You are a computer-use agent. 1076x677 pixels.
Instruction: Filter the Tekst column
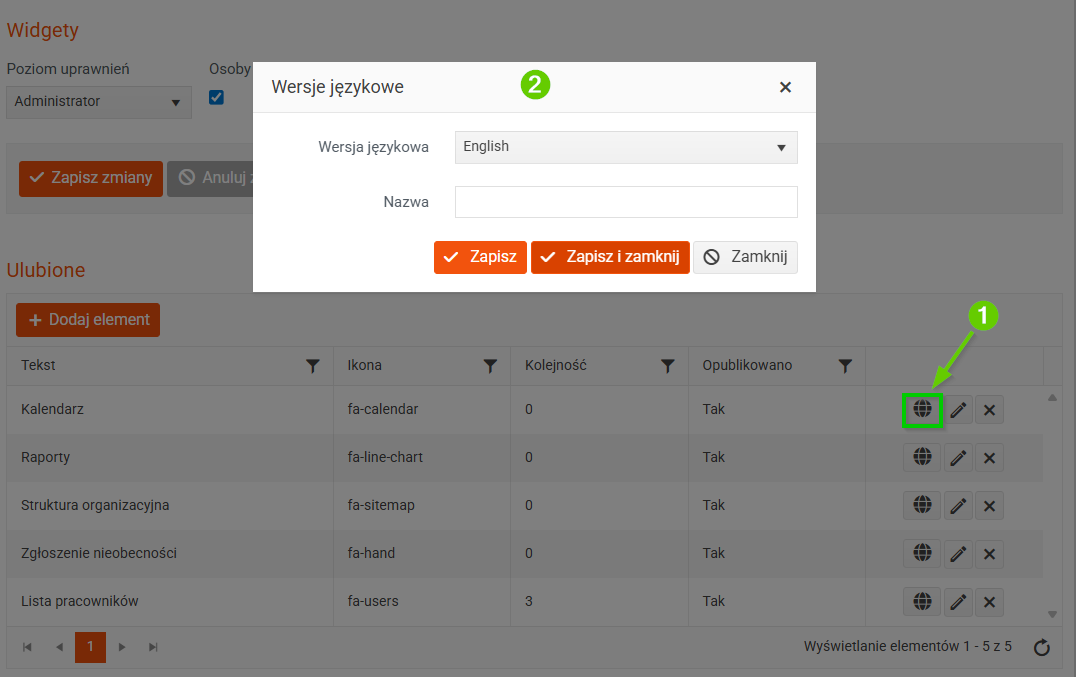point(313,366)
